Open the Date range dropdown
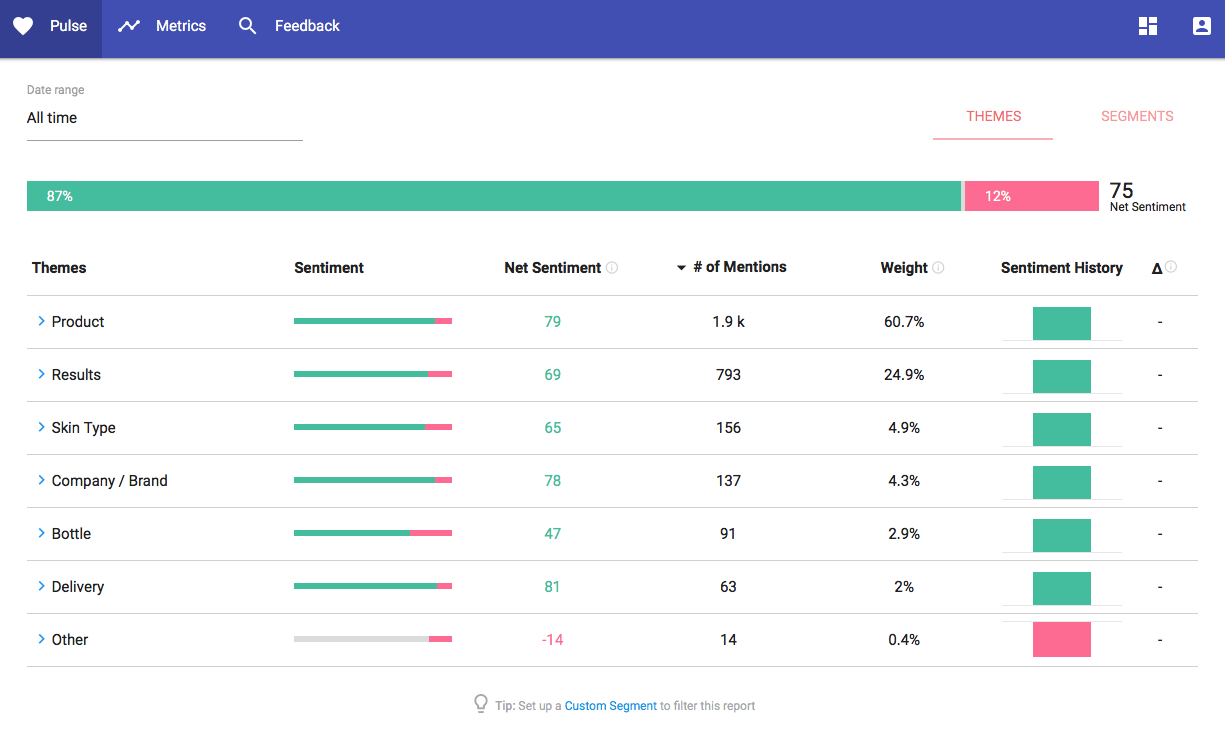Screen dimensions: 1225x731 (164, 118)
